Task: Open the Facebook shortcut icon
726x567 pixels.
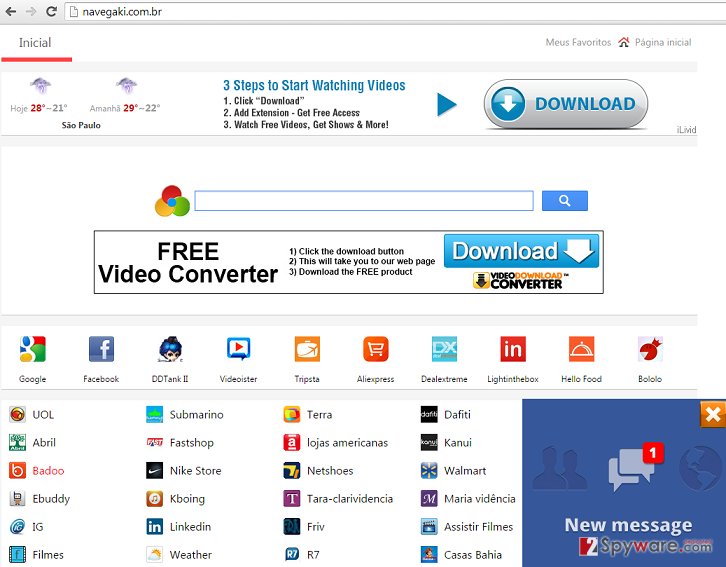Action: (101, 349)
